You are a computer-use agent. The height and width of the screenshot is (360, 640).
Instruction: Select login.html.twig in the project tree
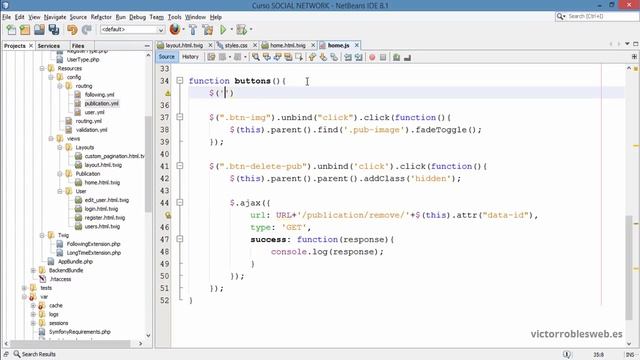101,209
